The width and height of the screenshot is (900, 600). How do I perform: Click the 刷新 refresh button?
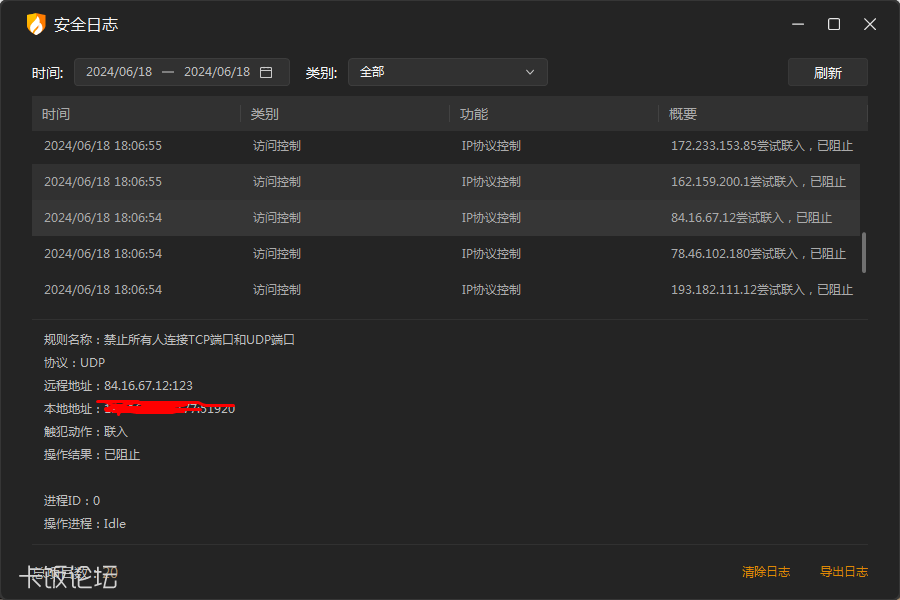(827, 73)
